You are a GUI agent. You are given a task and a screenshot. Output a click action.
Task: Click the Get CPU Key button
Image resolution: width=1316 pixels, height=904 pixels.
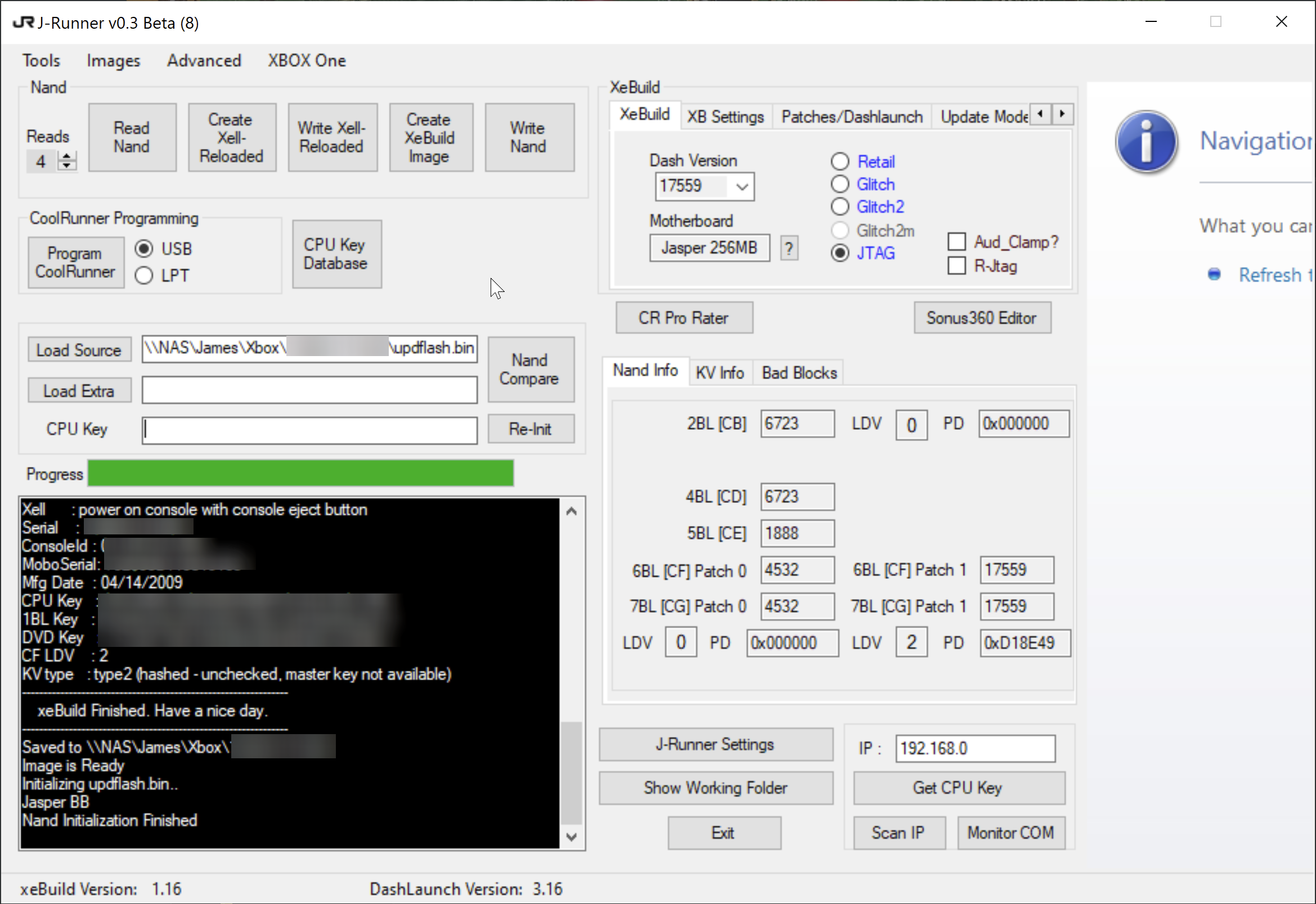tap(958, 788)
